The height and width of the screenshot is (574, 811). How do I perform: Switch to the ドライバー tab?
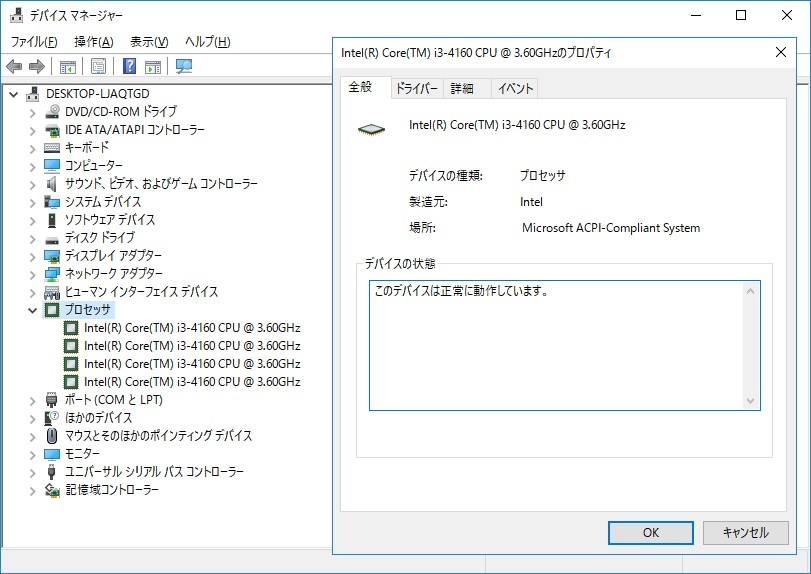coord(416,88)
